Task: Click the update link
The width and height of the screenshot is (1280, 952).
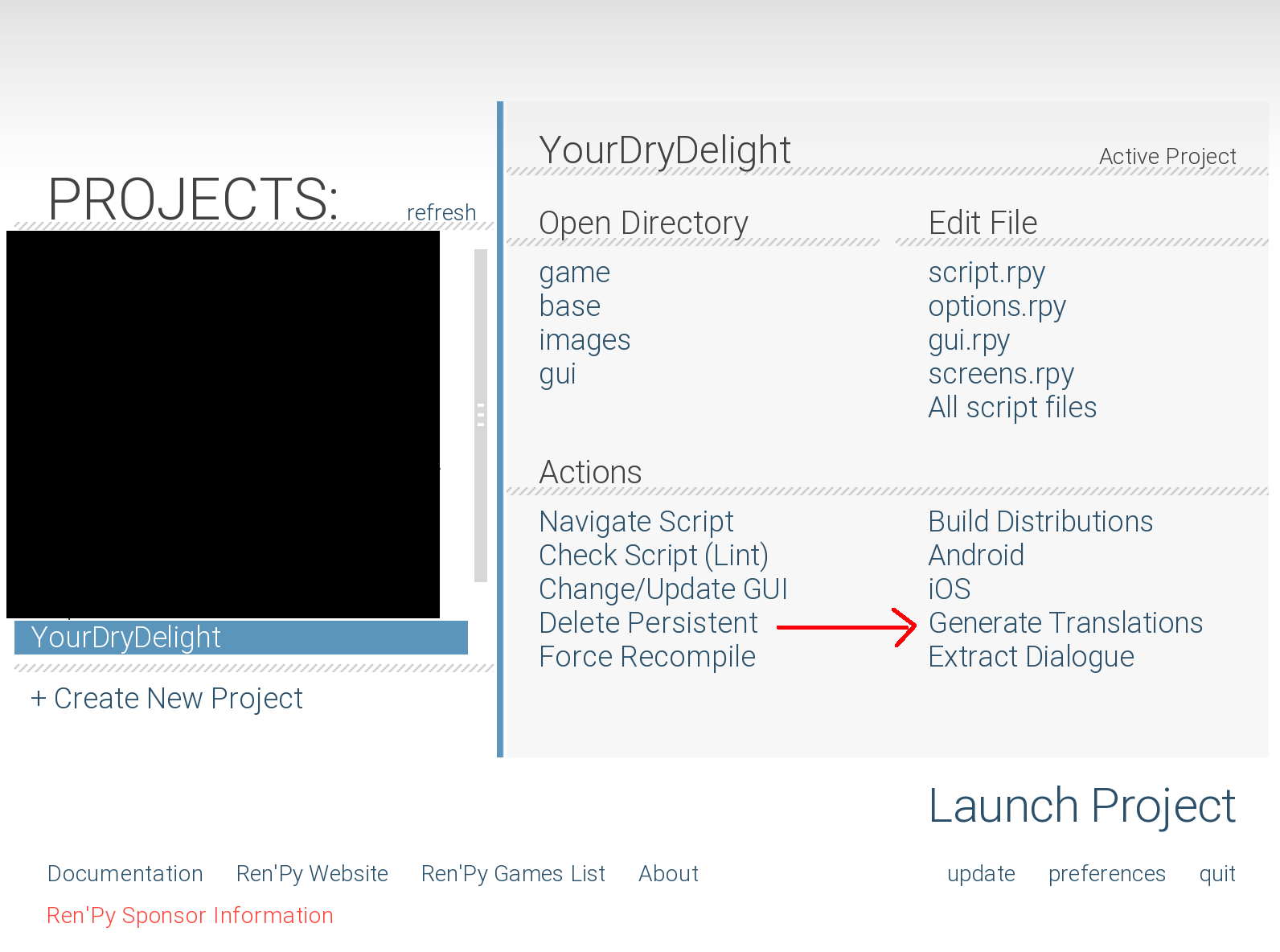Action: point(981,874)
